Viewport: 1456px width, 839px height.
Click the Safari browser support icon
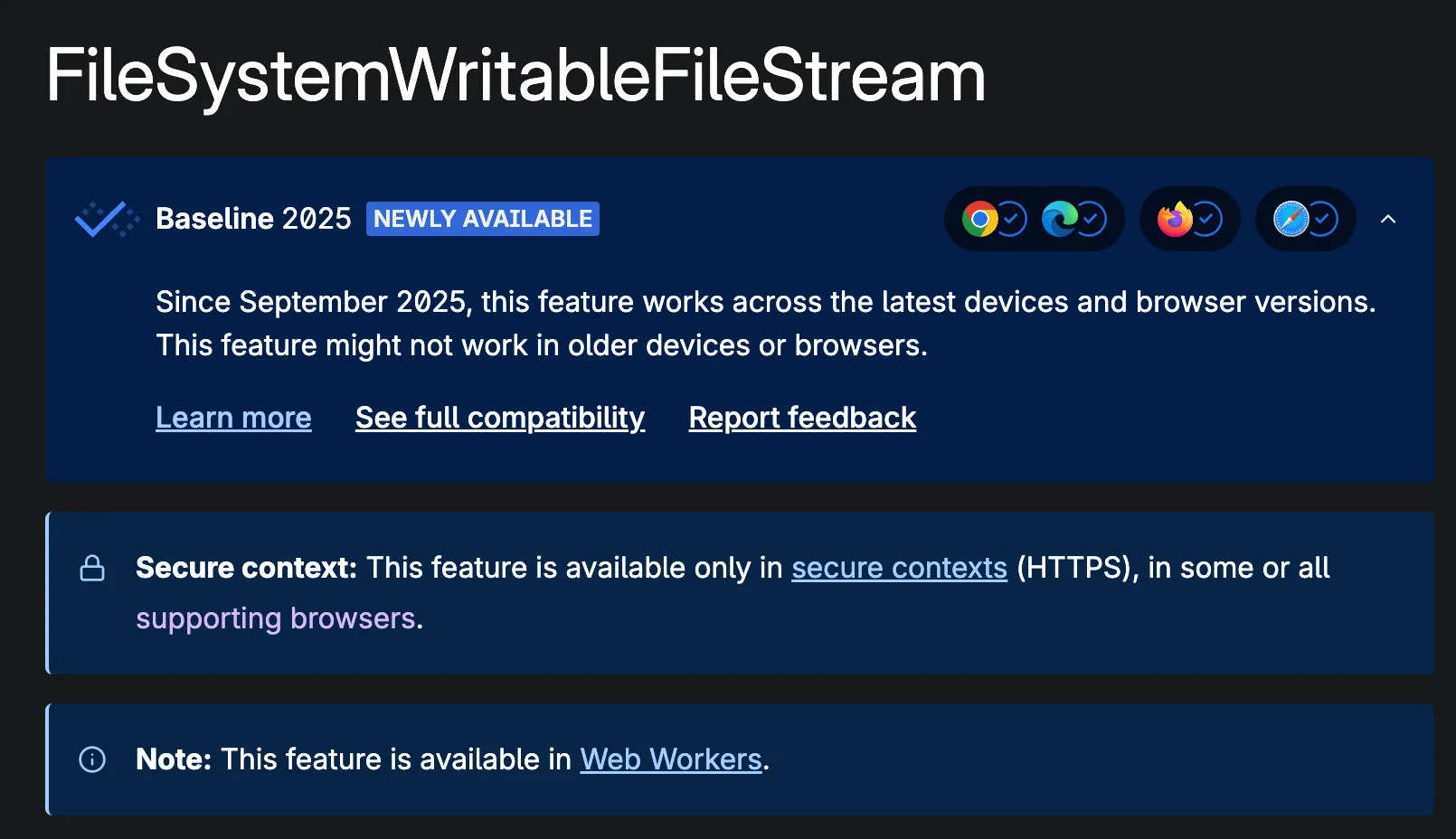tap(1291, 219)
